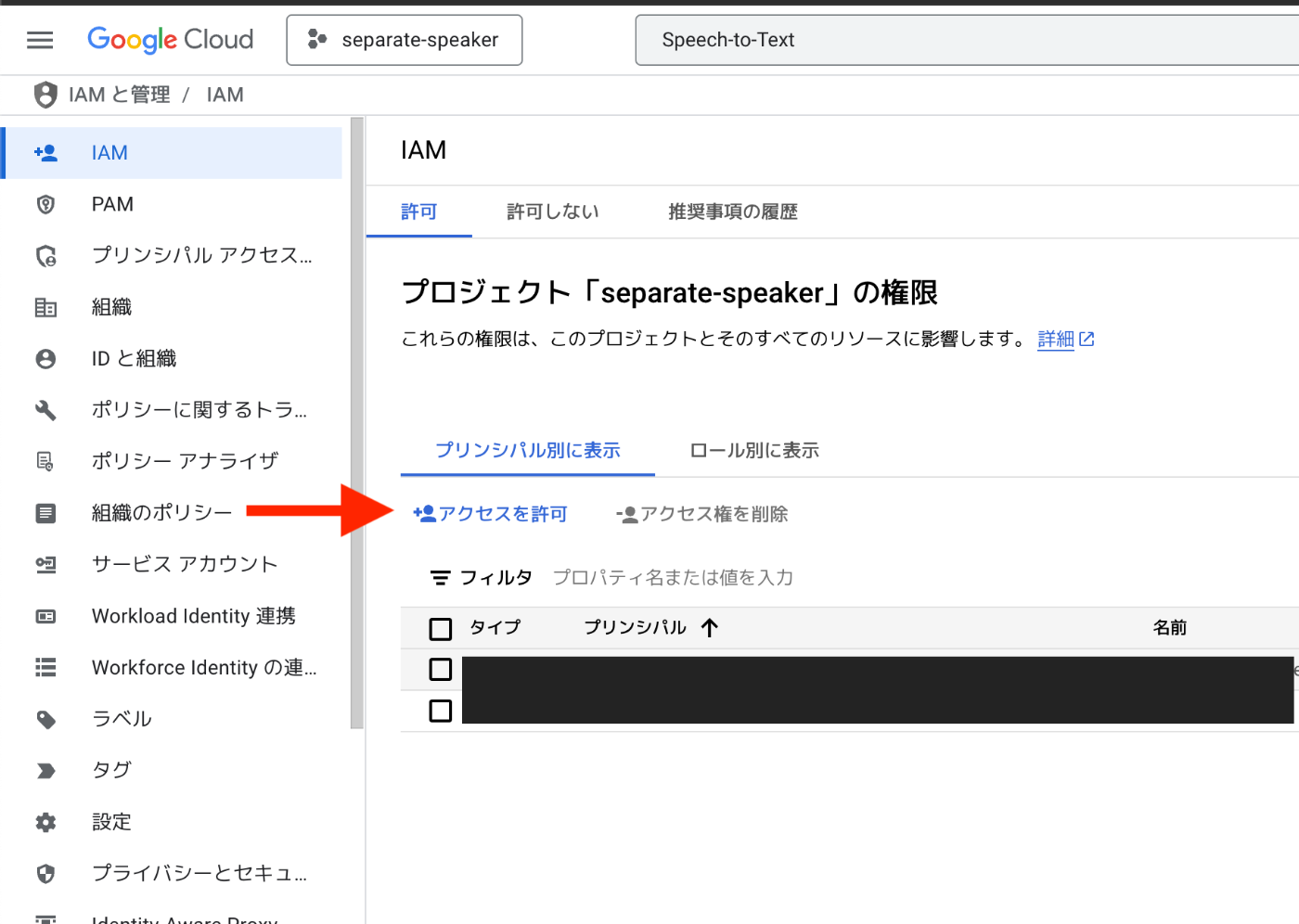Switch to the 推奨事項の履歴 tab
This screenshot has height=924, width=1299.
click(733, 212)
